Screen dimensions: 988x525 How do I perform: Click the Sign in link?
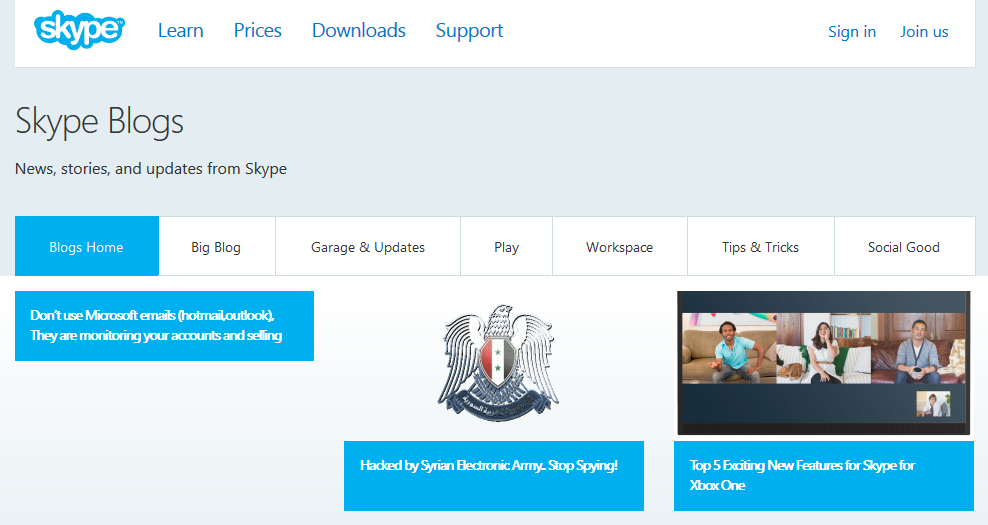tap(852, 32)
